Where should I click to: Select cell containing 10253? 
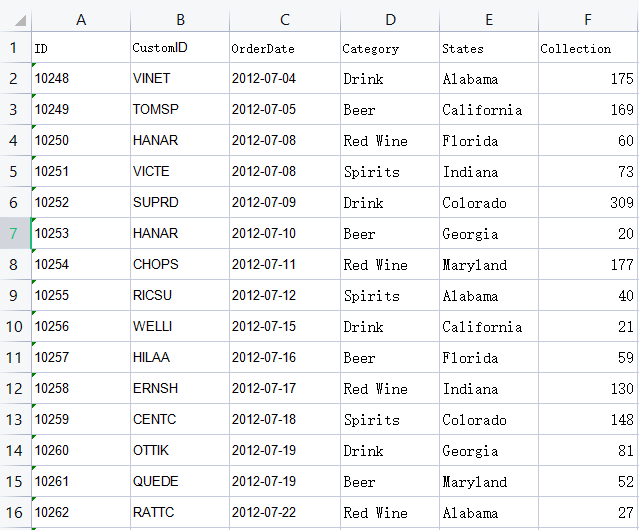tap(81, 233)
